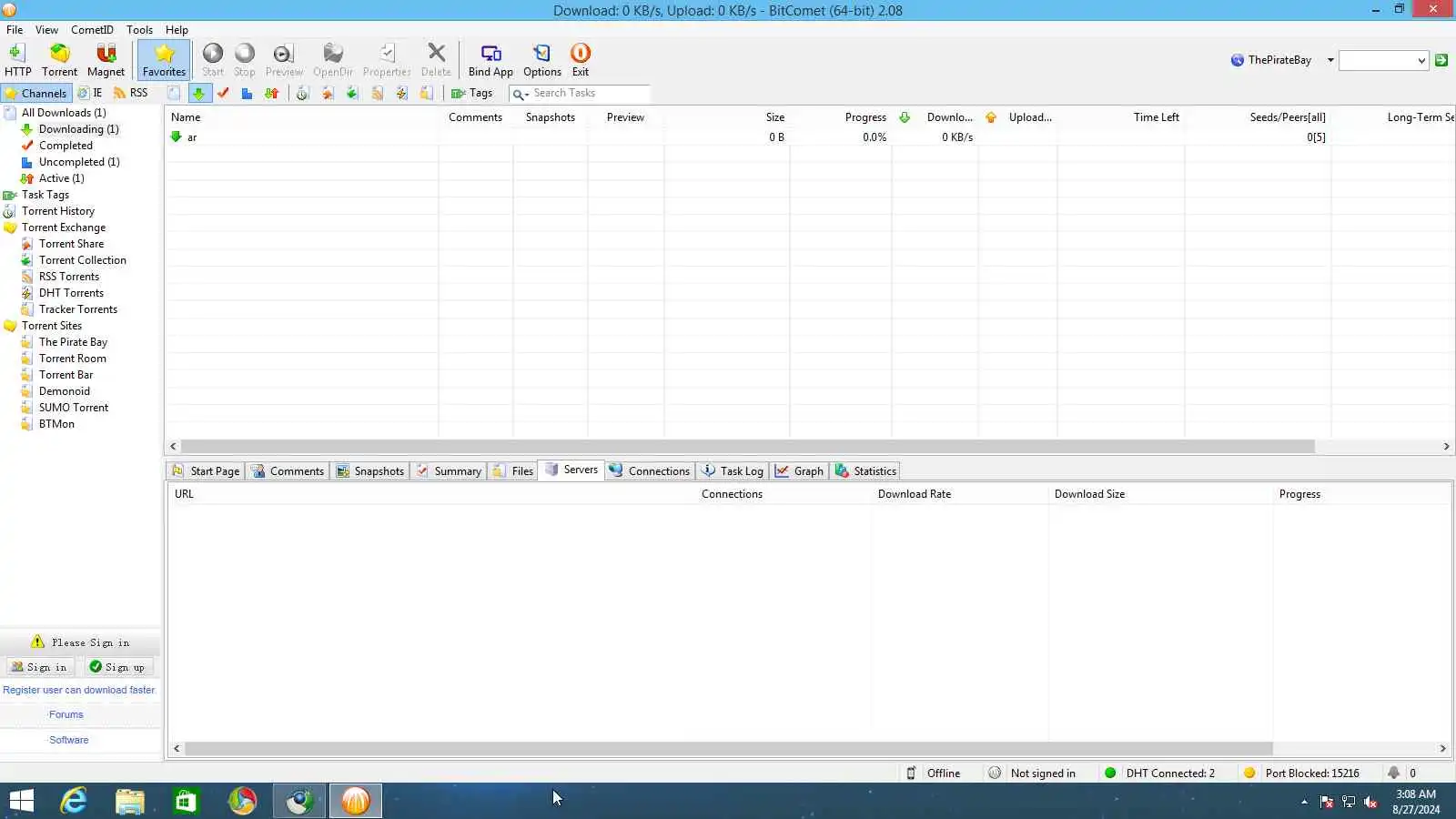Select 'Torrent History' in the sidebar tree
This screenshot has width=1456, height=819.
point(58,211)
